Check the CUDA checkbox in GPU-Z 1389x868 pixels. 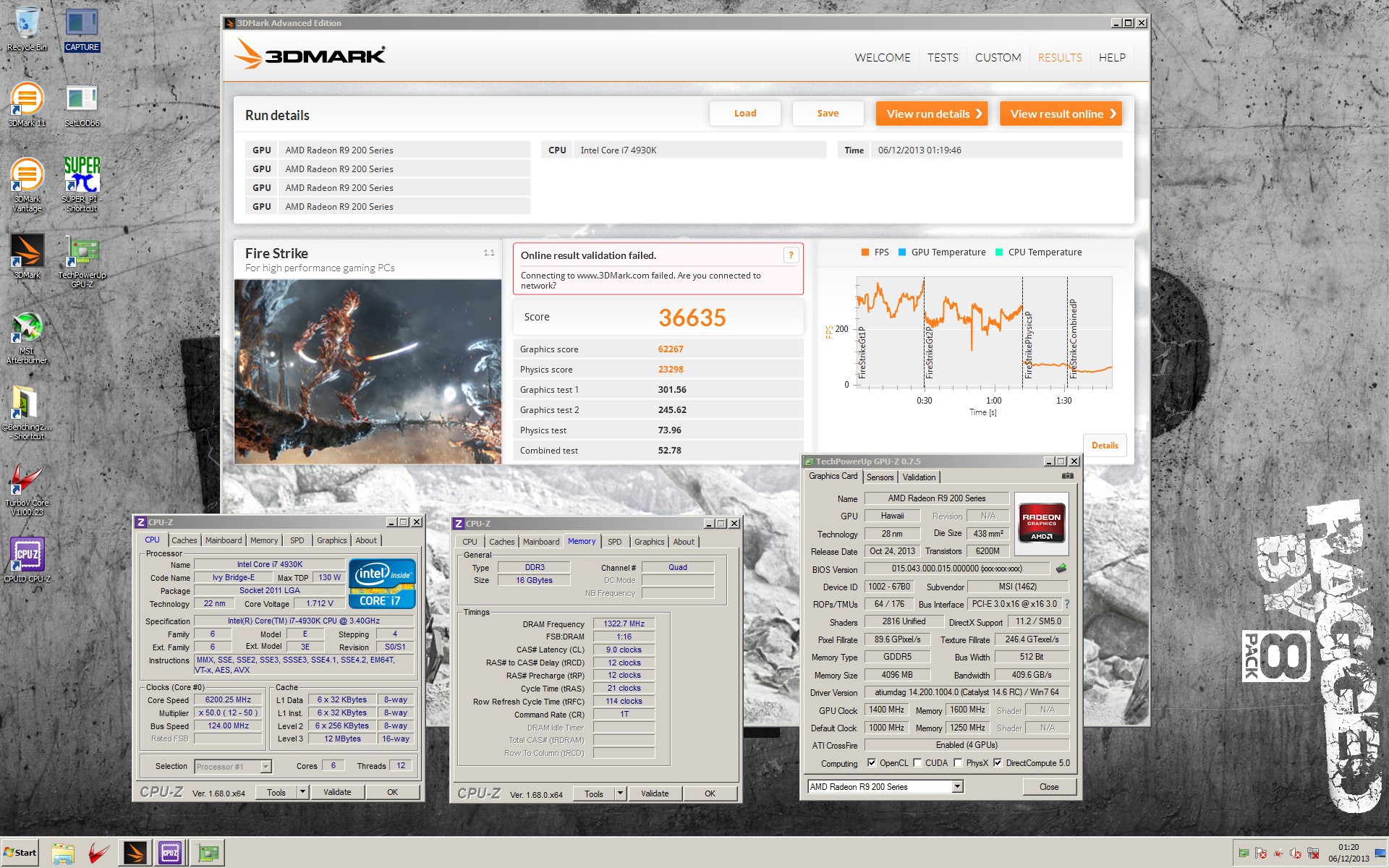tap(917, 762)
